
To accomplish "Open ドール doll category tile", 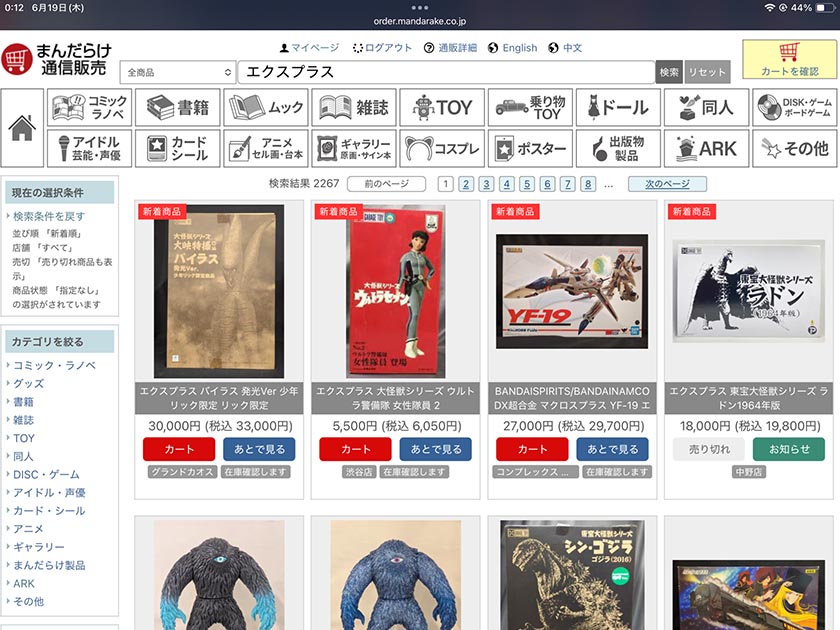I will [x=618, y=108].
